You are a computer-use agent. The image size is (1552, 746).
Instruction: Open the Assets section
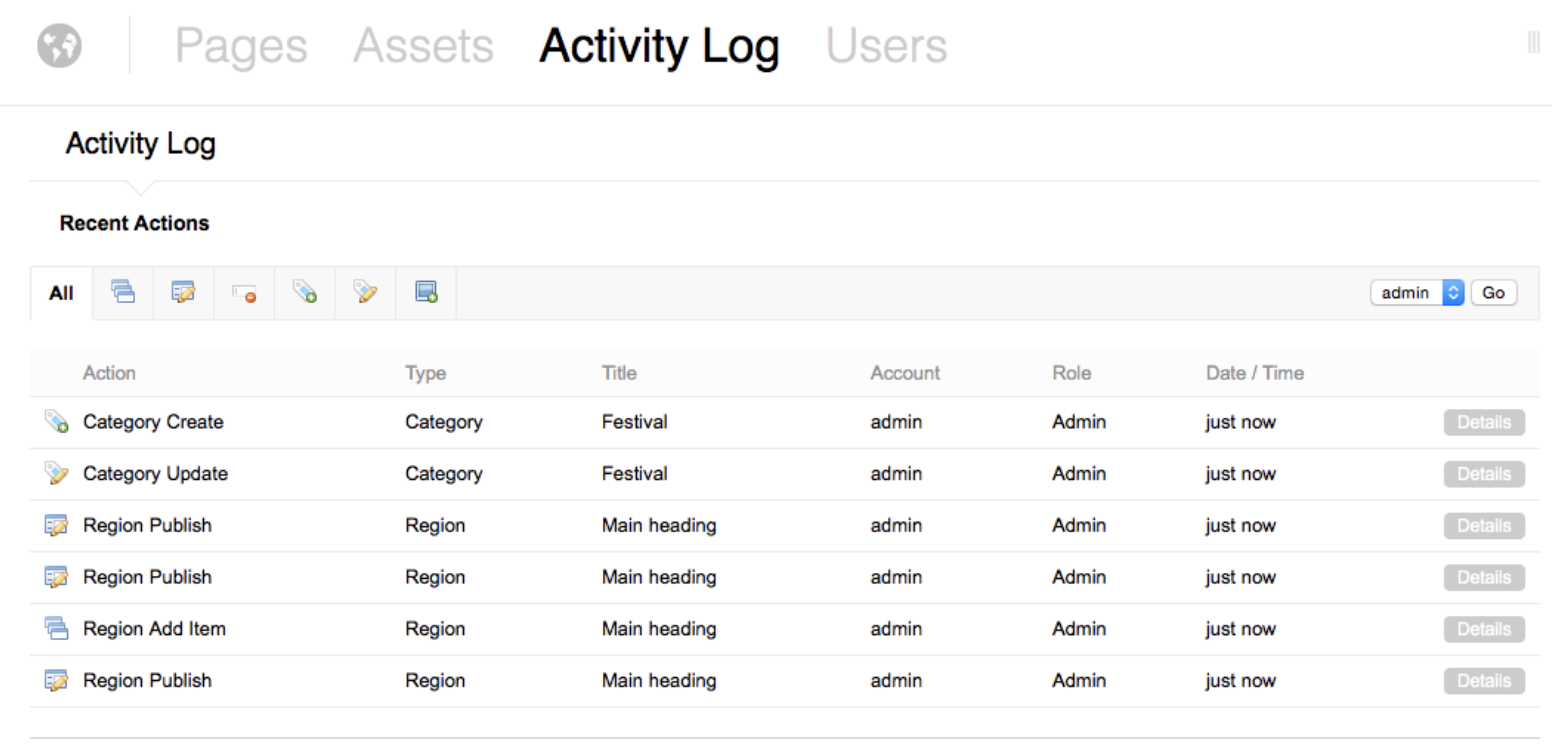423,47
